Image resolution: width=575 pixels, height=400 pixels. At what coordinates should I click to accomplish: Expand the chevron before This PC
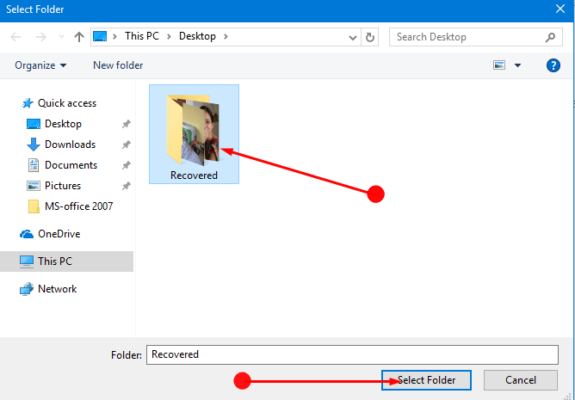tap(115, 37)
